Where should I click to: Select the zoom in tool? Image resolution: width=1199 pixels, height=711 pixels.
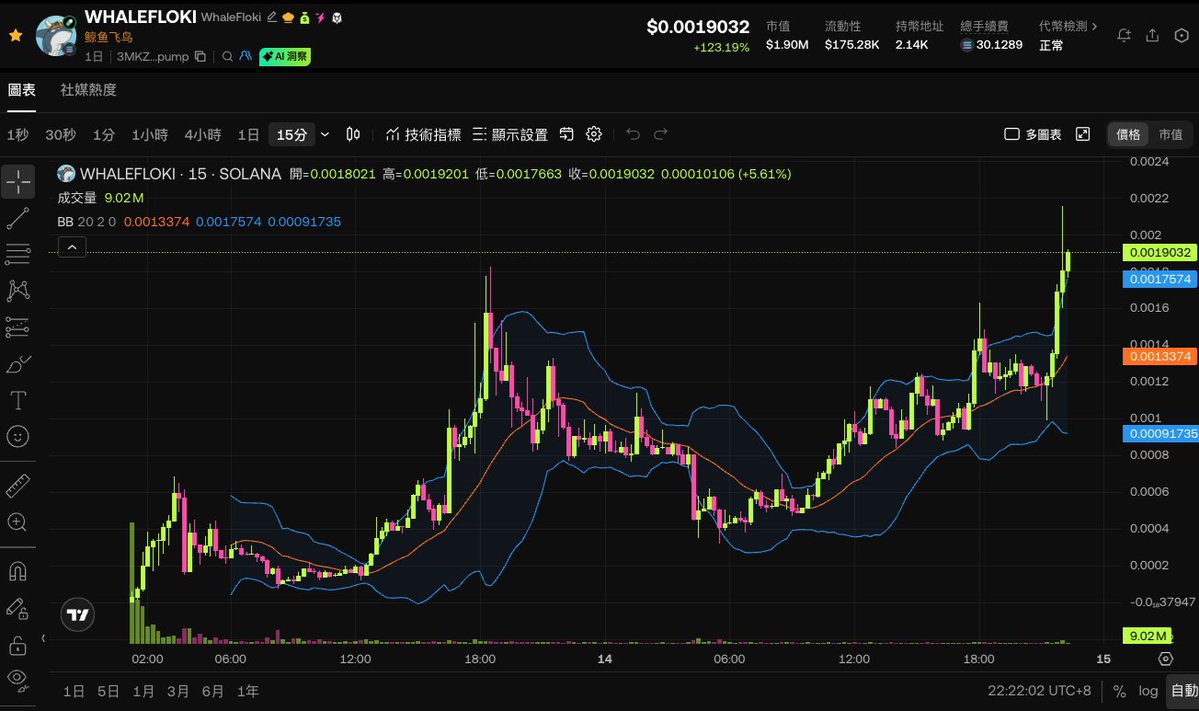click(18, 522)
